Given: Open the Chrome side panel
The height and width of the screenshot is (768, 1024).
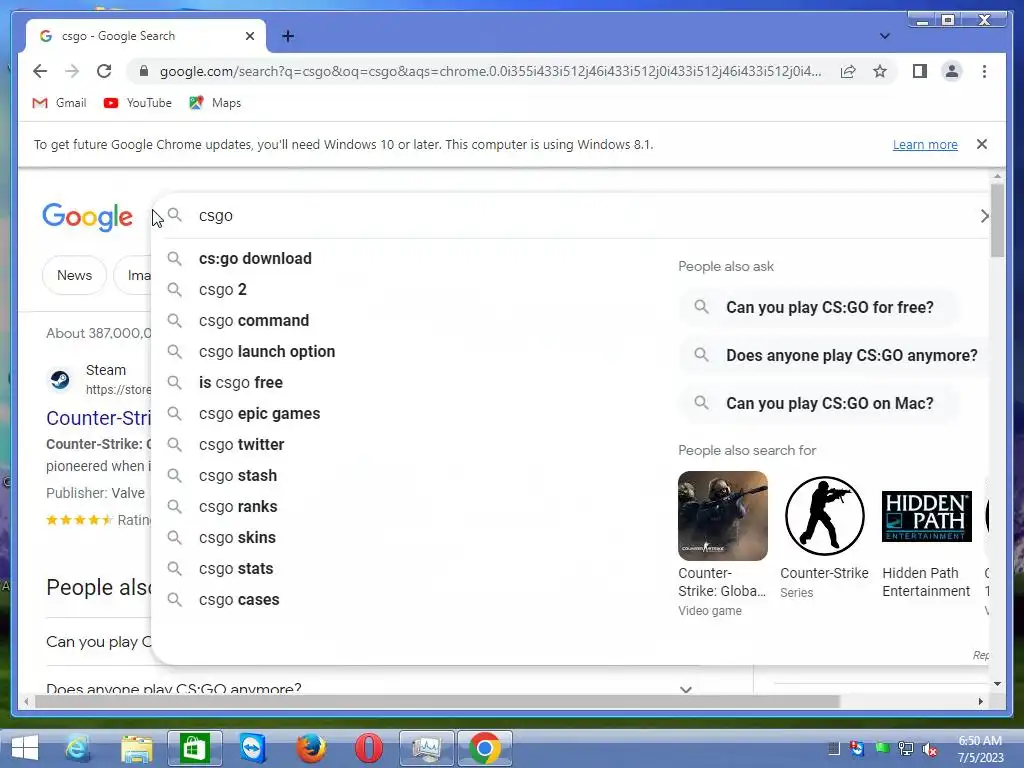Looking at the screenshot, I should [x=920, y=71].
